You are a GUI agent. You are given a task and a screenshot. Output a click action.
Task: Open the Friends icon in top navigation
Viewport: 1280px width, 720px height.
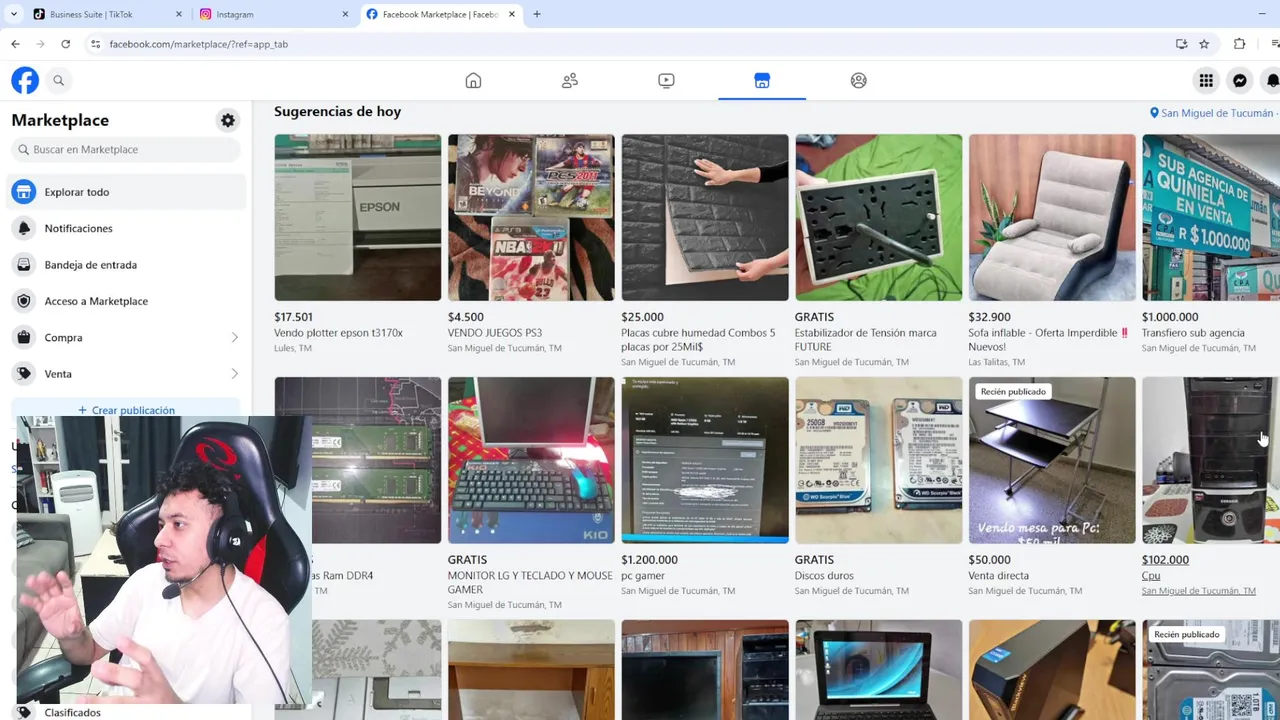570,81
